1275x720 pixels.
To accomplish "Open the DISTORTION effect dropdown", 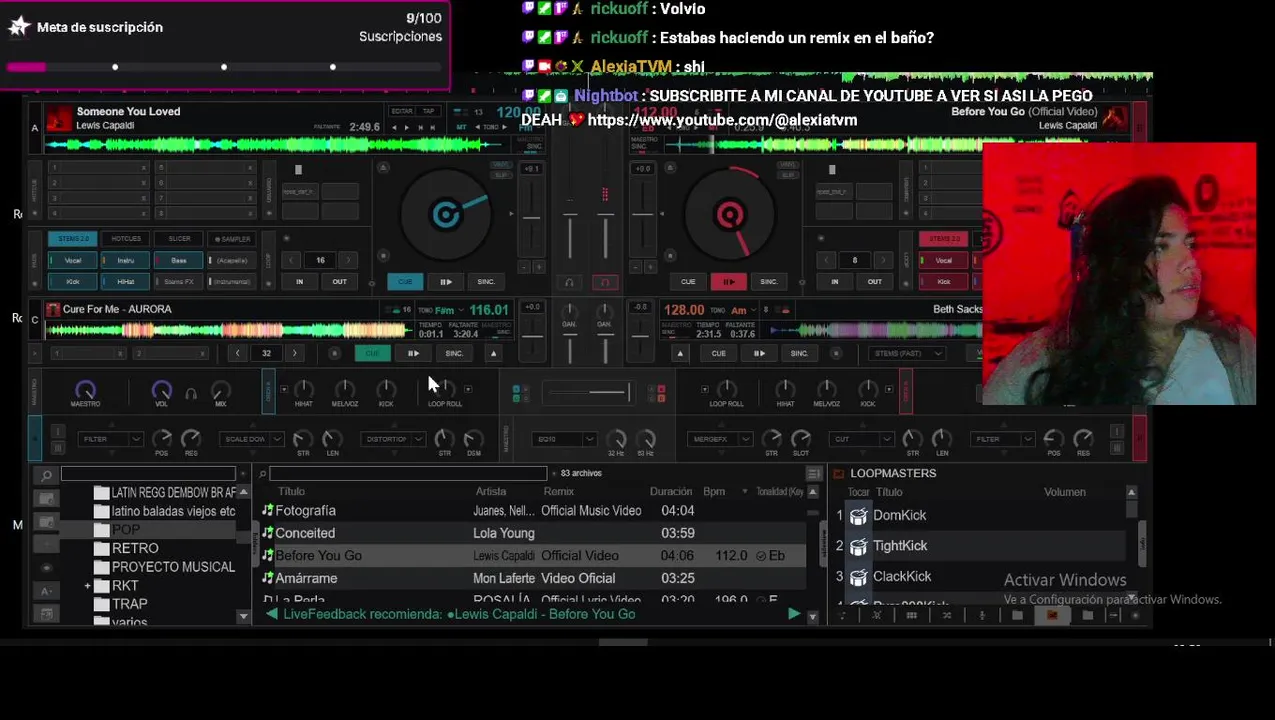I will (x=393, y=439).
